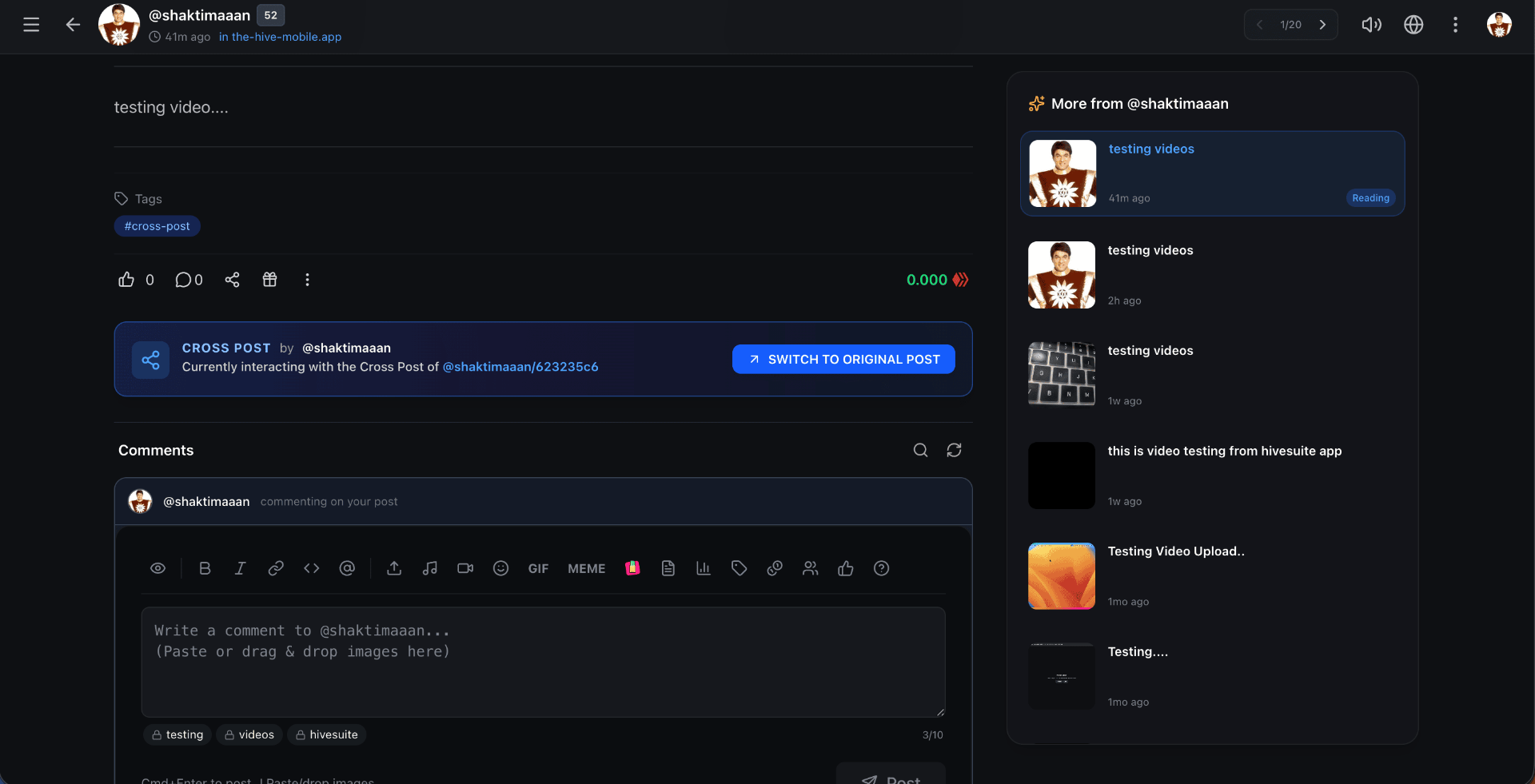The height and width of the screenshot is (784, 1535).
Task: Select the hivesuite tag chip
Action: (x=326, y=734)
